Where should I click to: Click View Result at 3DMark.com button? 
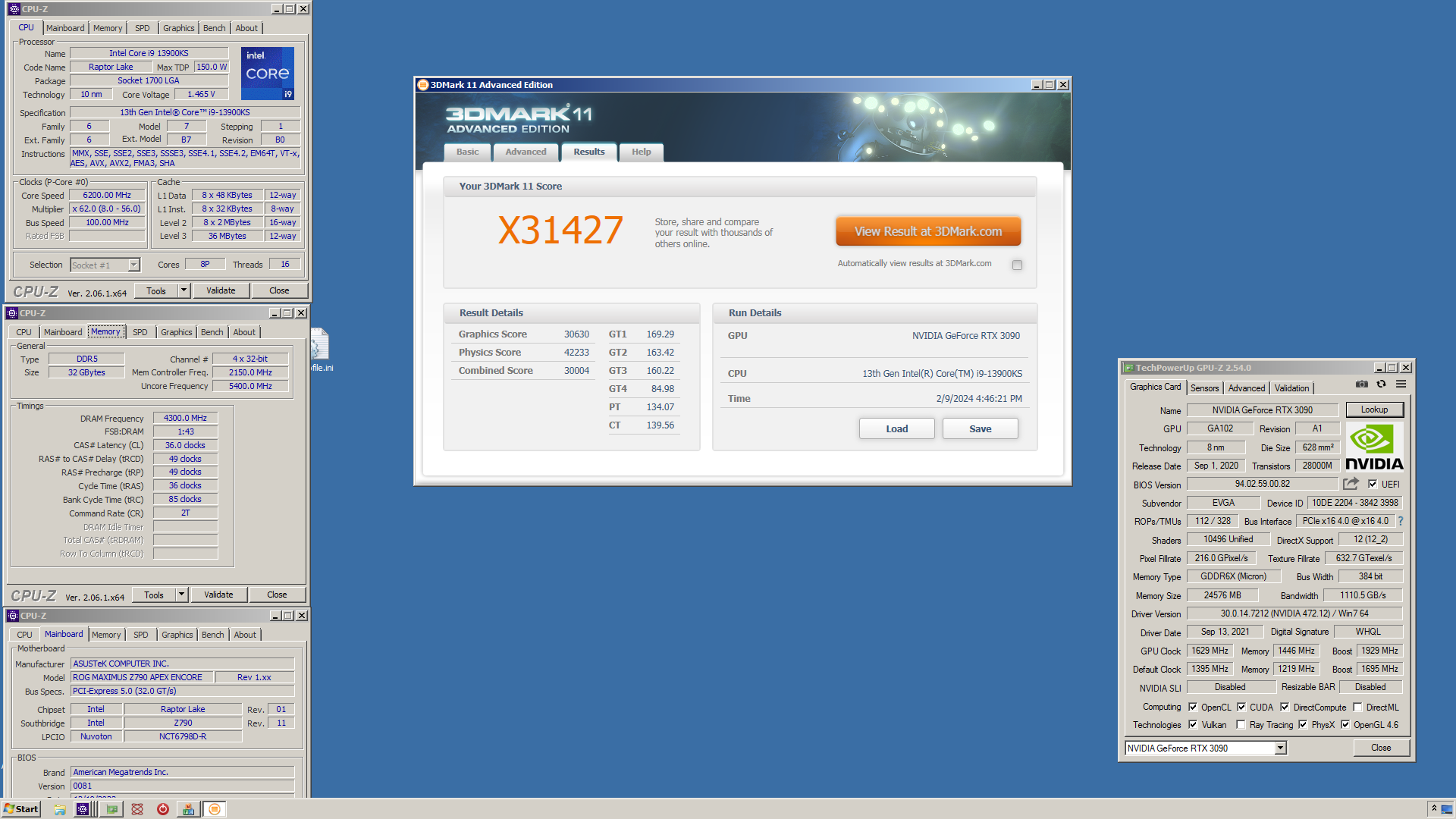click(x=928, y=231)
